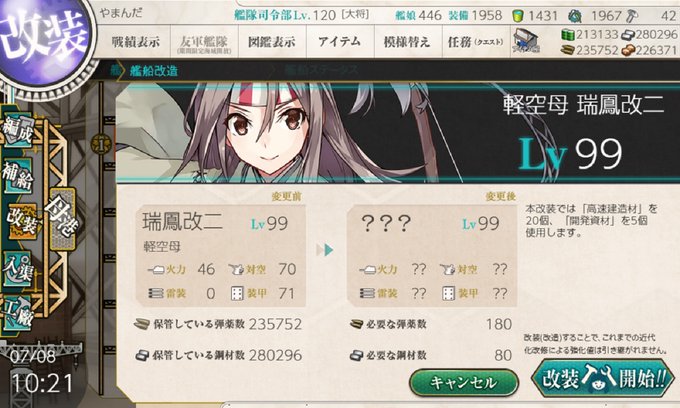
Task: Go to the 入渠 repair dock icon
Action: [x=18, y=268]
